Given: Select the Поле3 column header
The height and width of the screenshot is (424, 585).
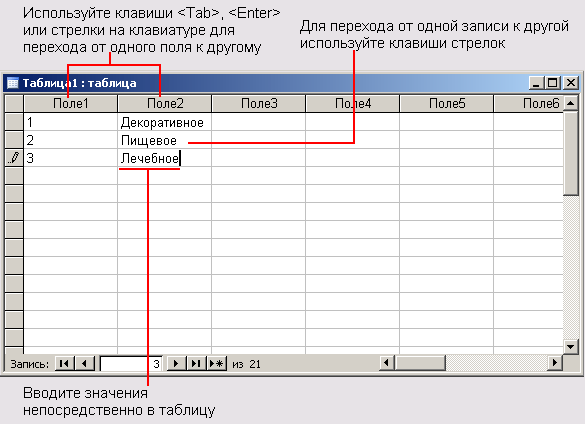Looking at the screenshot, I should tap(259, 103).
